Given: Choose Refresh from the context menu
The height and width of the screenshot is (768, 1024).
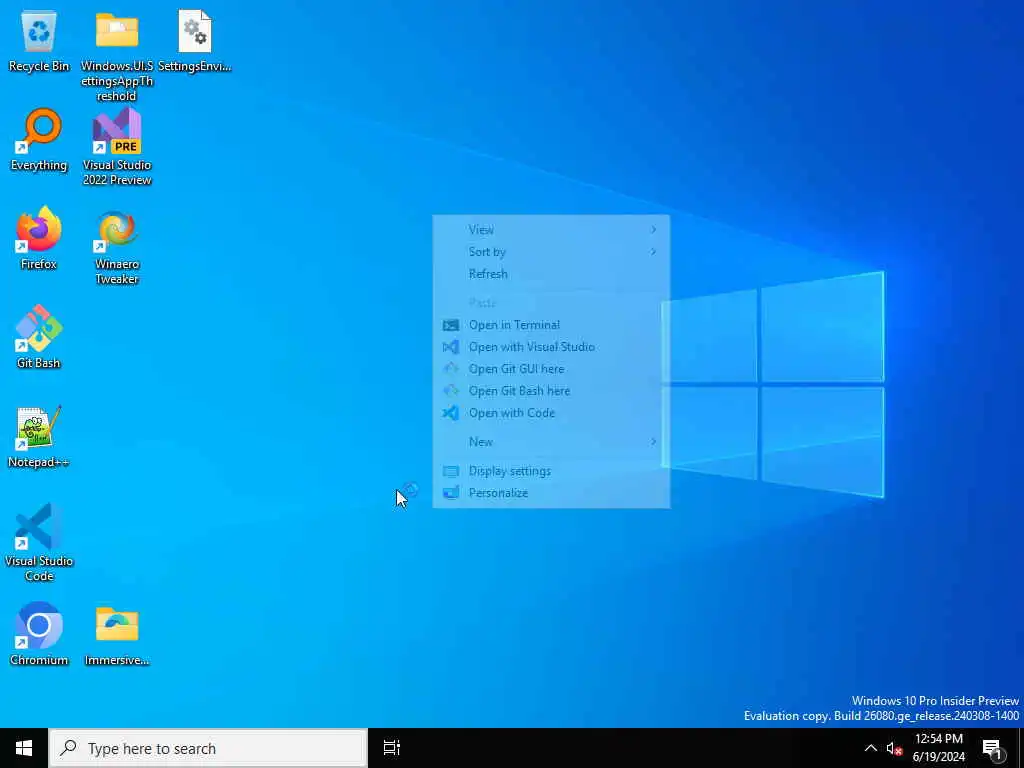Looking at the screenshot, I should [x=551, y=274].
